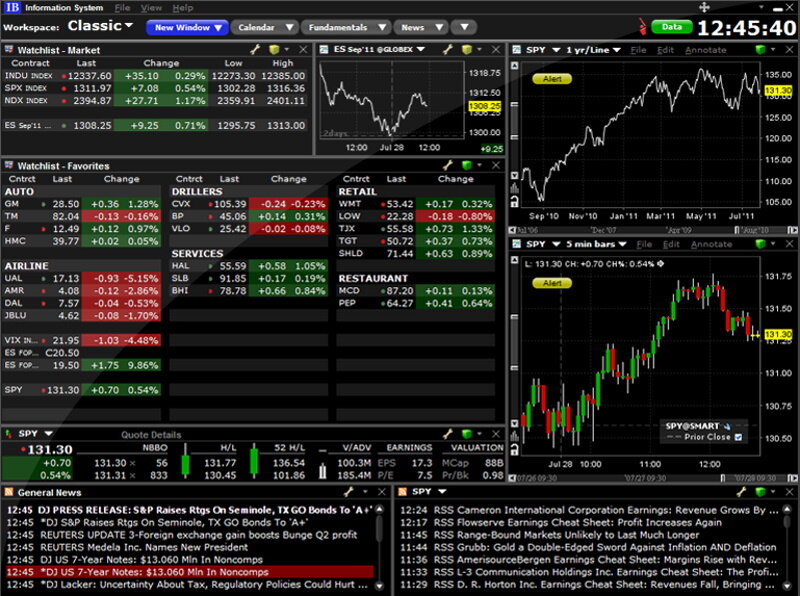Click the wrench icon on the SPY Quote Details panel
Image resolution: width=800 pixels, height=596 pixels.
coord(448,433)
